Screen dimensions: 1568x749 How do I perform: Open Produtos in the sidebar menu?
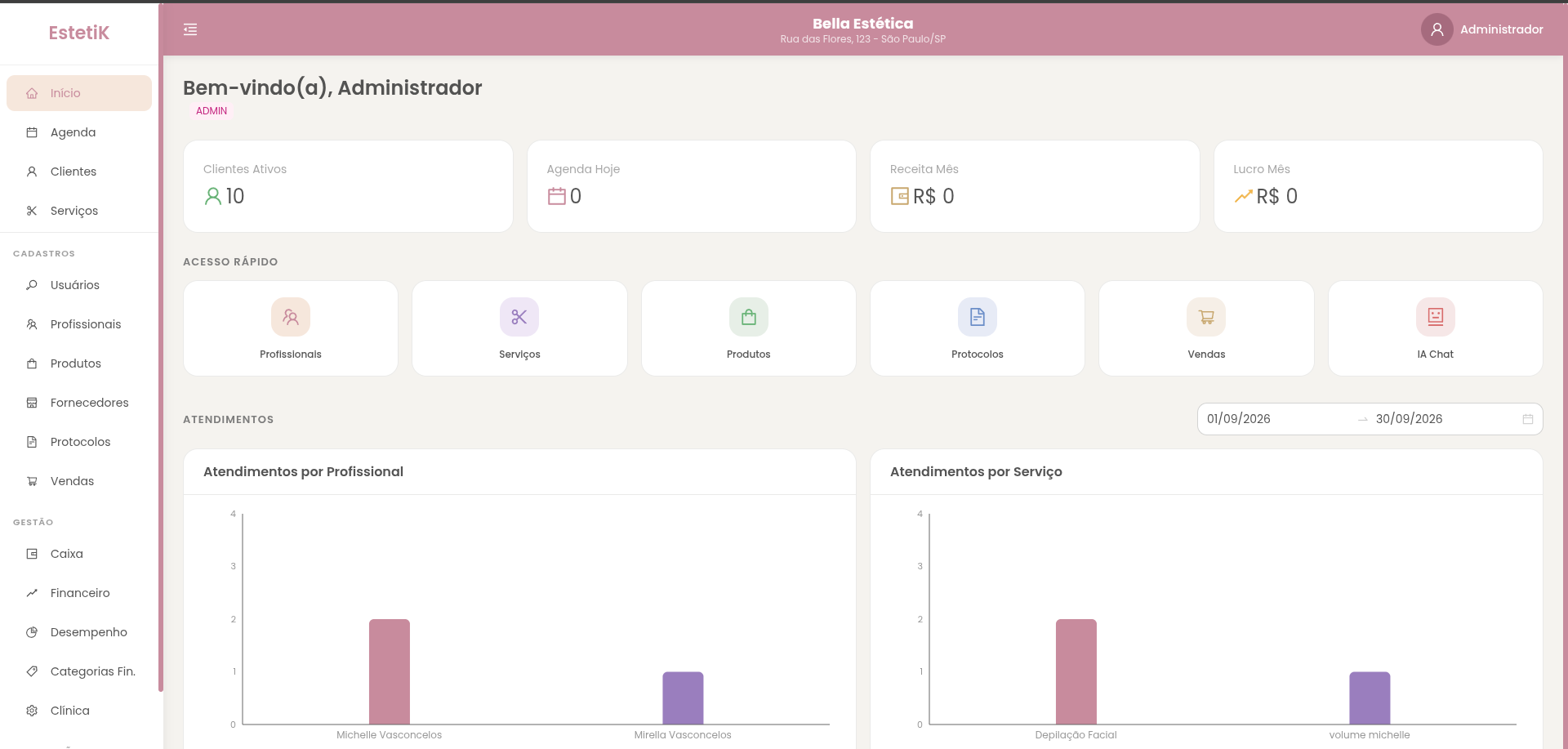point(79,363)
